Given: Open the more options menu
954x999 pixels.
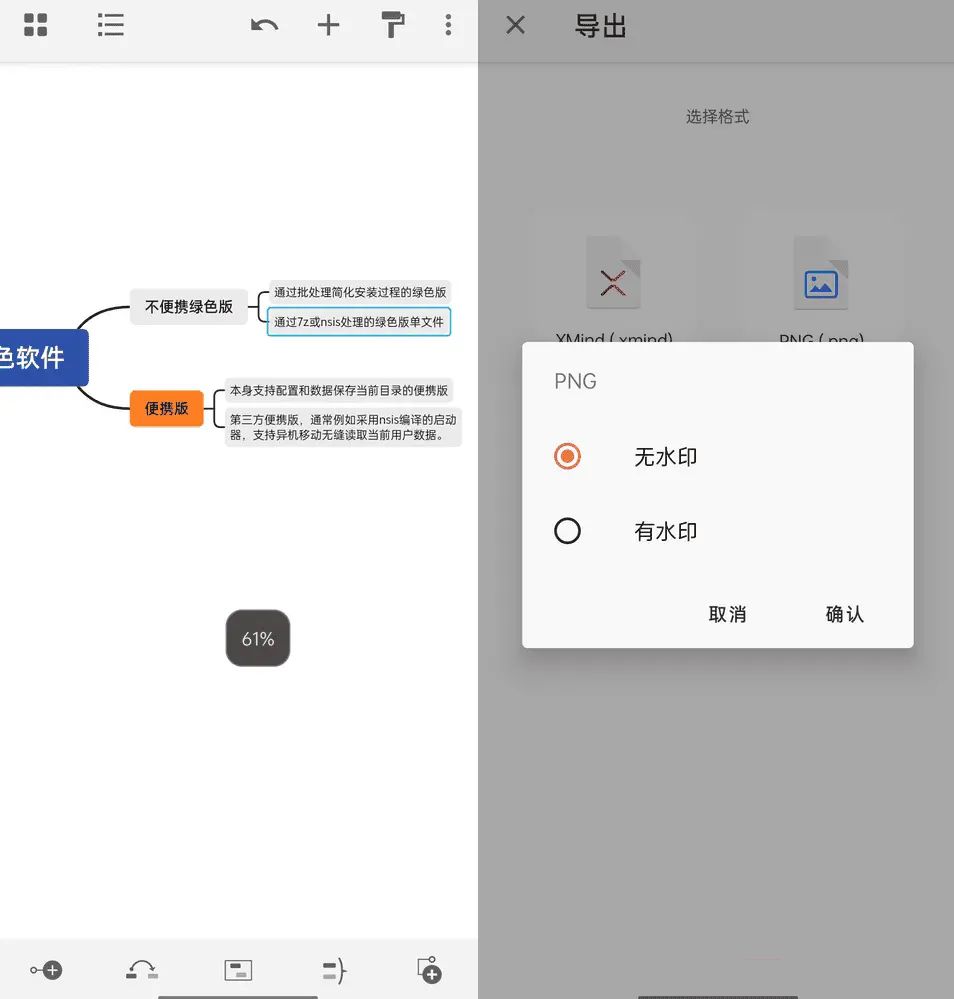Looking at the screenshot, I should 448,25.
